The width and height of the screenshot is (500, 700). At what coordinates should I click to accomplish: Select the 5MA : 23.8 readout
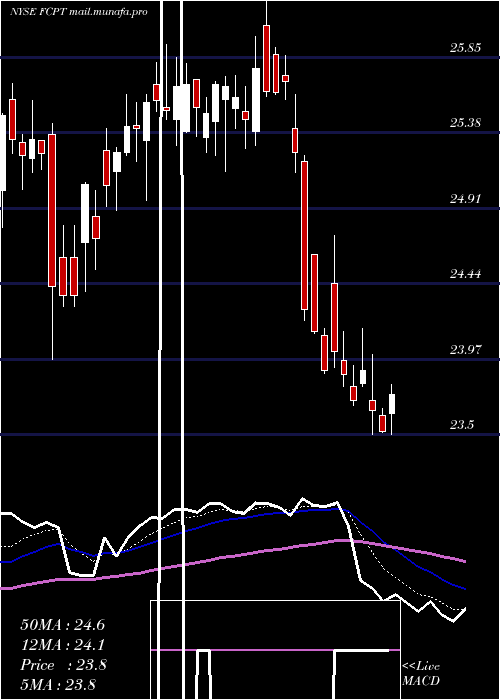58,685
